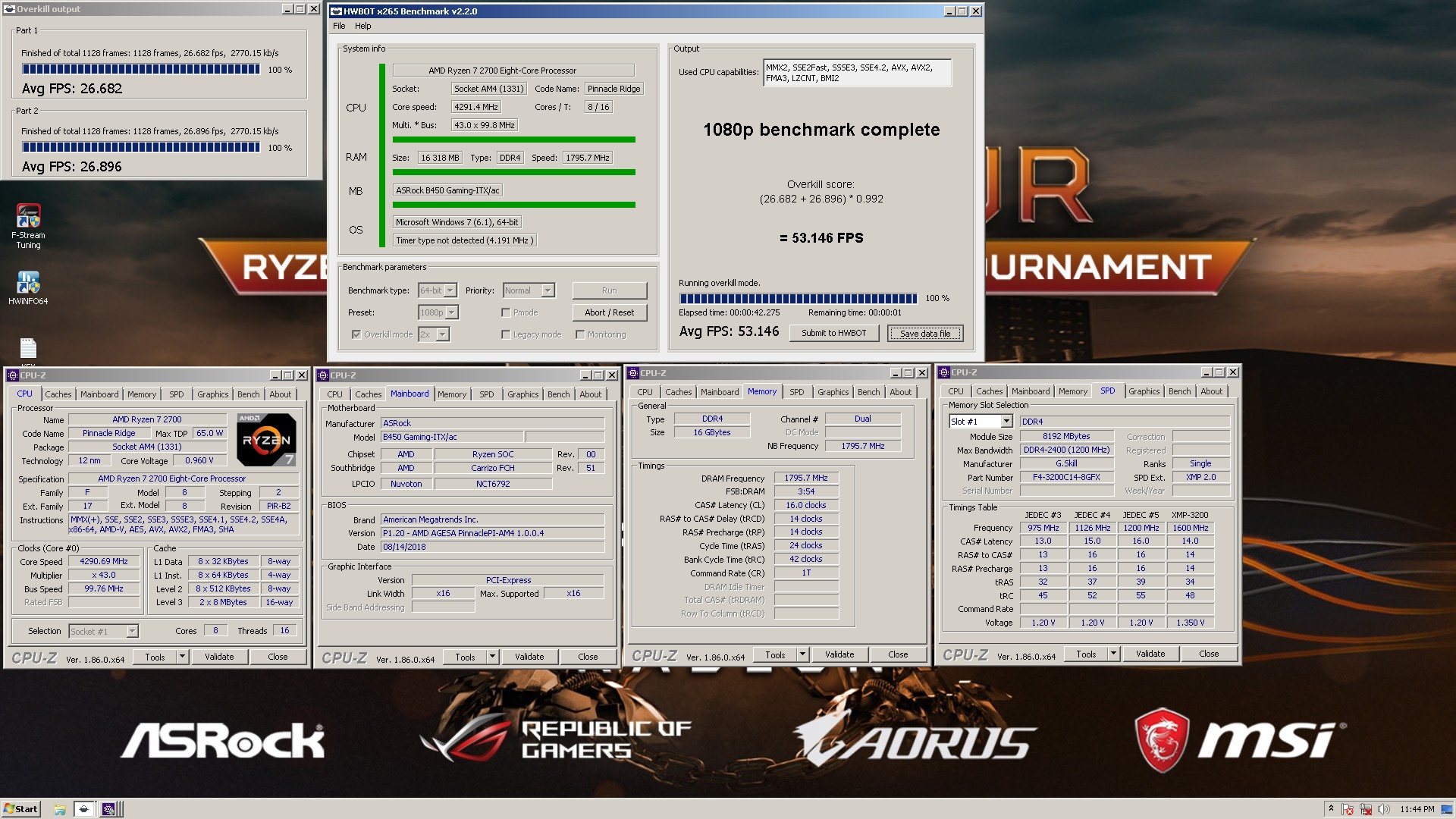
Task: Switch to About tab in CPU-Z SPD window
Action: [x=1211, y=391]
